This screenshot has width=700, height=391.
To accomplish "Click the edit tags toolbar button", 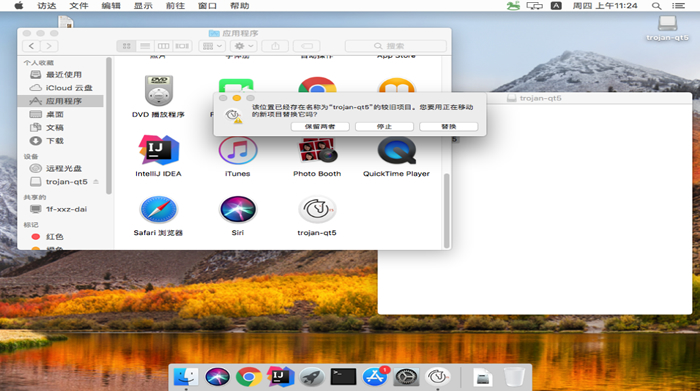I will pos(307,46).
